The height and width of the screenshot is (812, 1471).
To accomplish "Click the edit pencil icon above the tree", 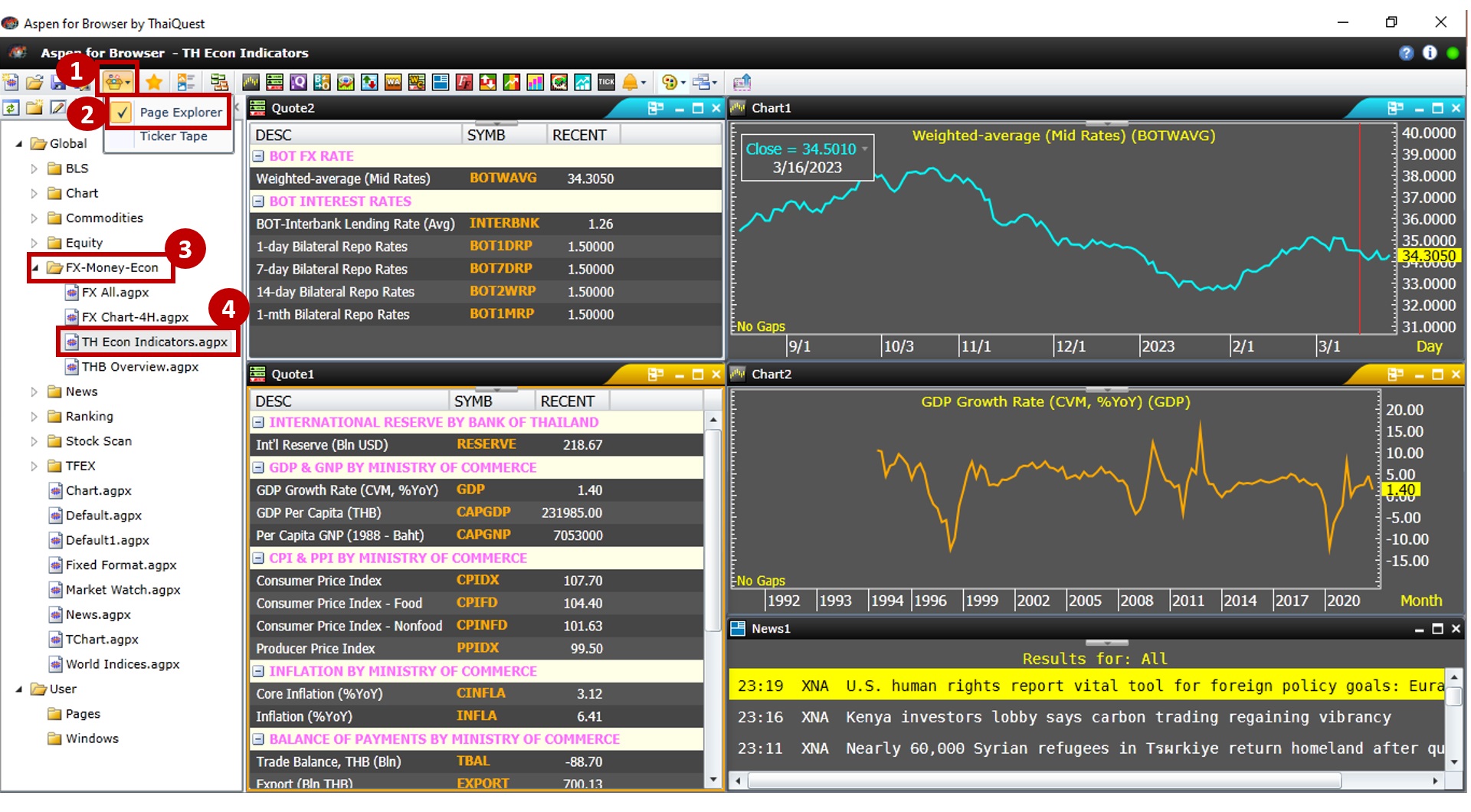I will pyautogui.click(x=57, y=108).
